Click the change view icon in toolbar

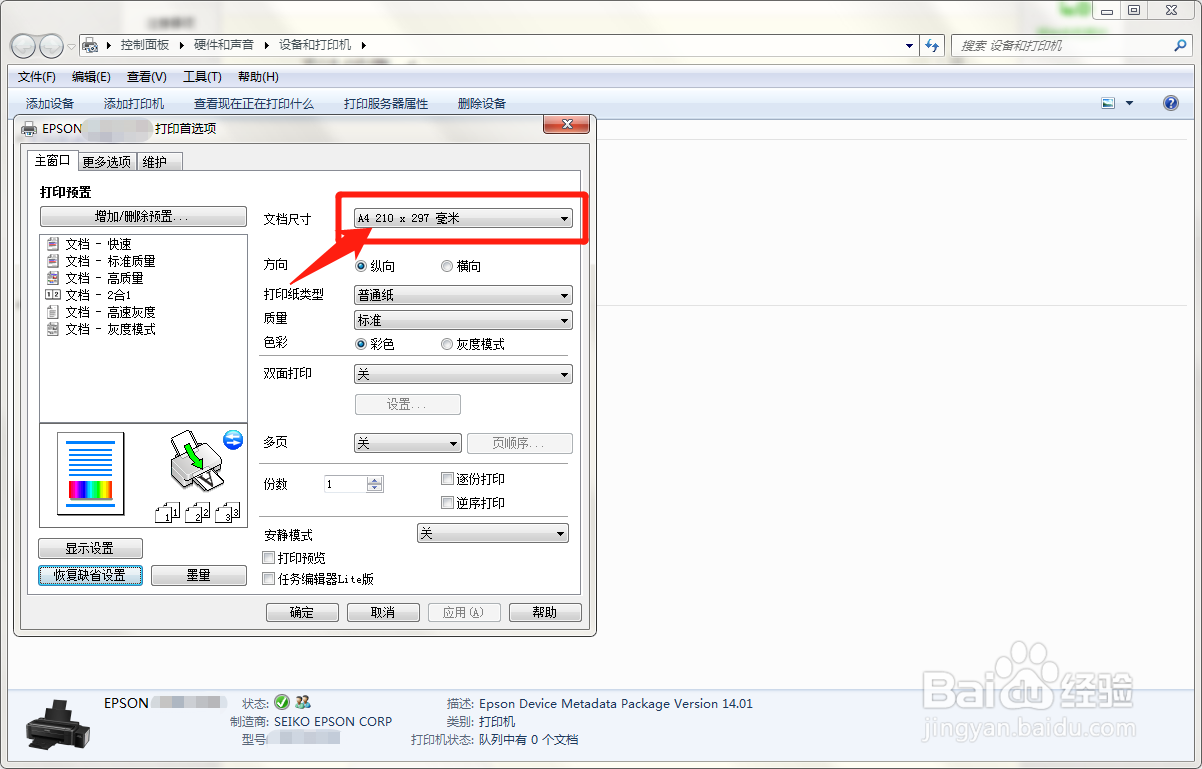1108,103
